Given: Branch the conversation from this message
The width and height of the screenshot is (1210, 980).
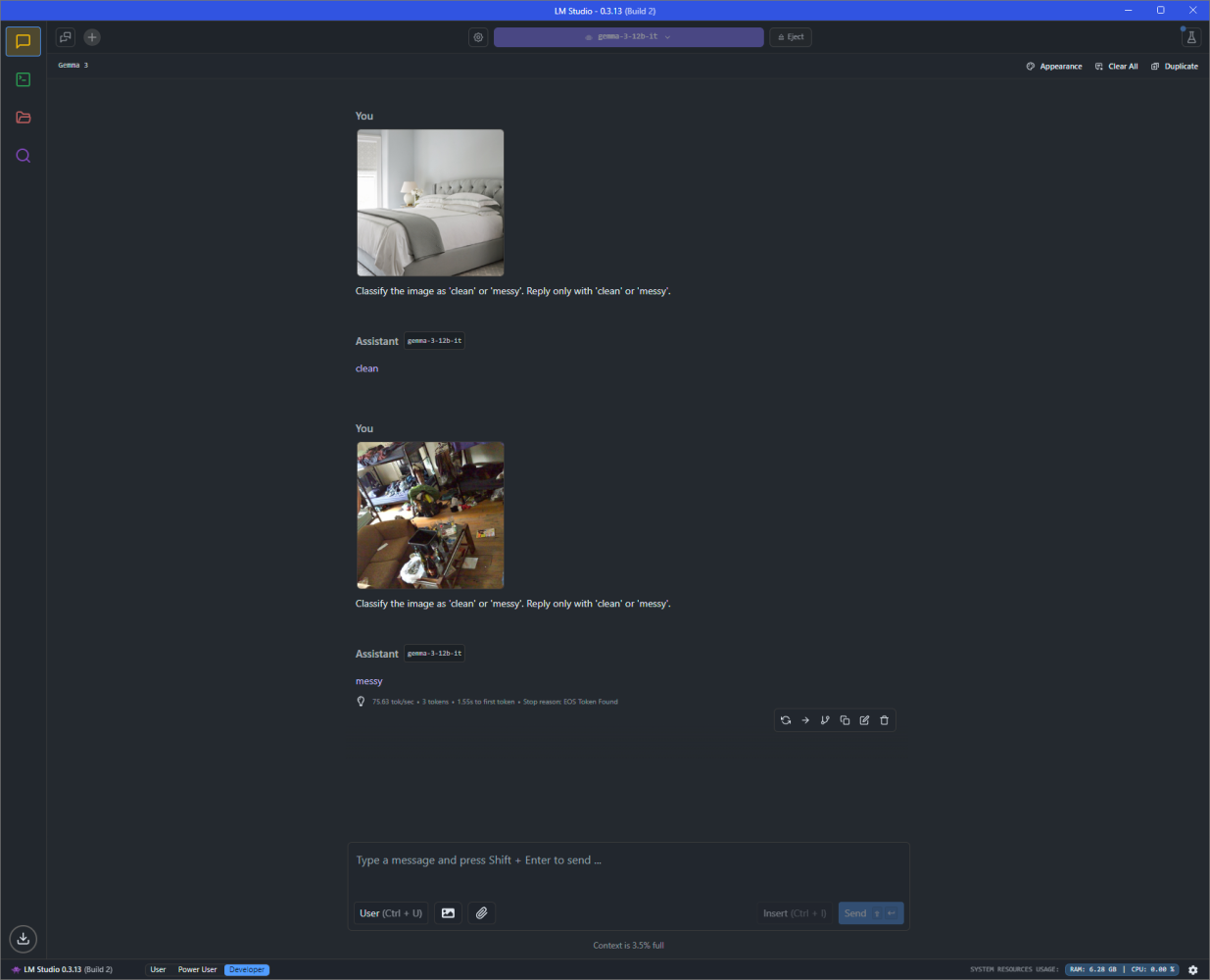Looking at the screenshot, I should coord(825,720).
